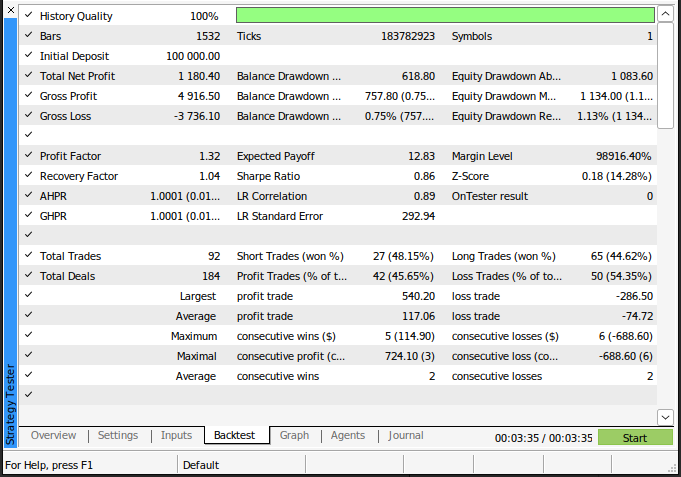Click the maximal consecutive profit 724.10 (3)
The width and height of the screenshot is (681, 477).
point(410,356)
